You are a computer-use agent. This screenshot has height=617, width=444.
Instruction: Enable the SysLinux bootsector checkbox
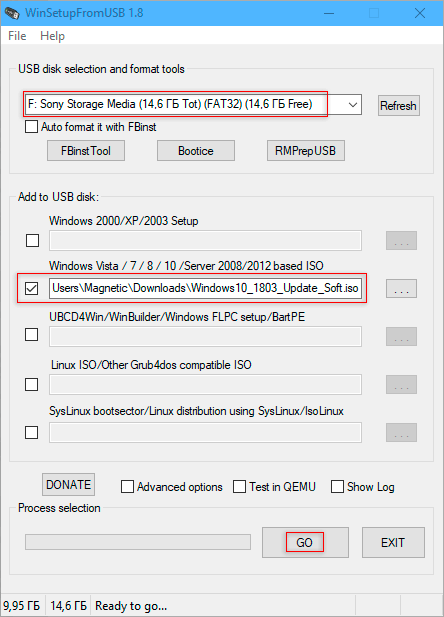pyautogui.click(x=31, y=432)
